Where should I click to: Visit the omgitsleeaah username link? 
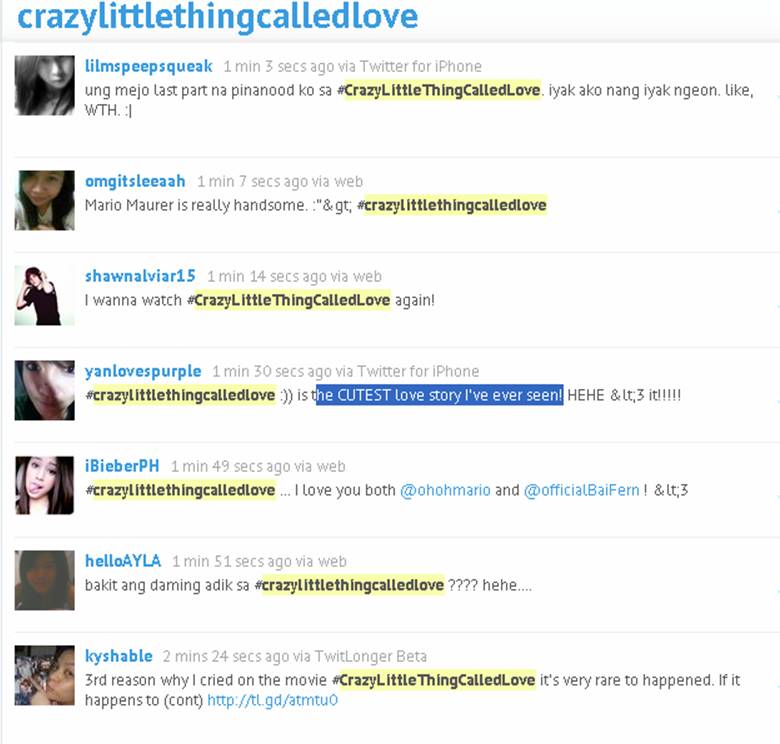[135, 181]
